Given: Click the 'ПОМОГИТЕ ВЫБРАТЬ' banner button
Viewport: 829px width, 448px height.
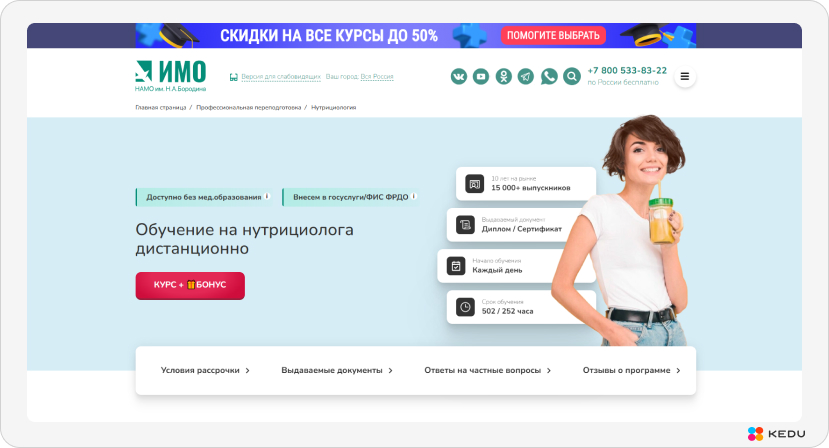Looking at the screenshot, I should pos(553,35).
